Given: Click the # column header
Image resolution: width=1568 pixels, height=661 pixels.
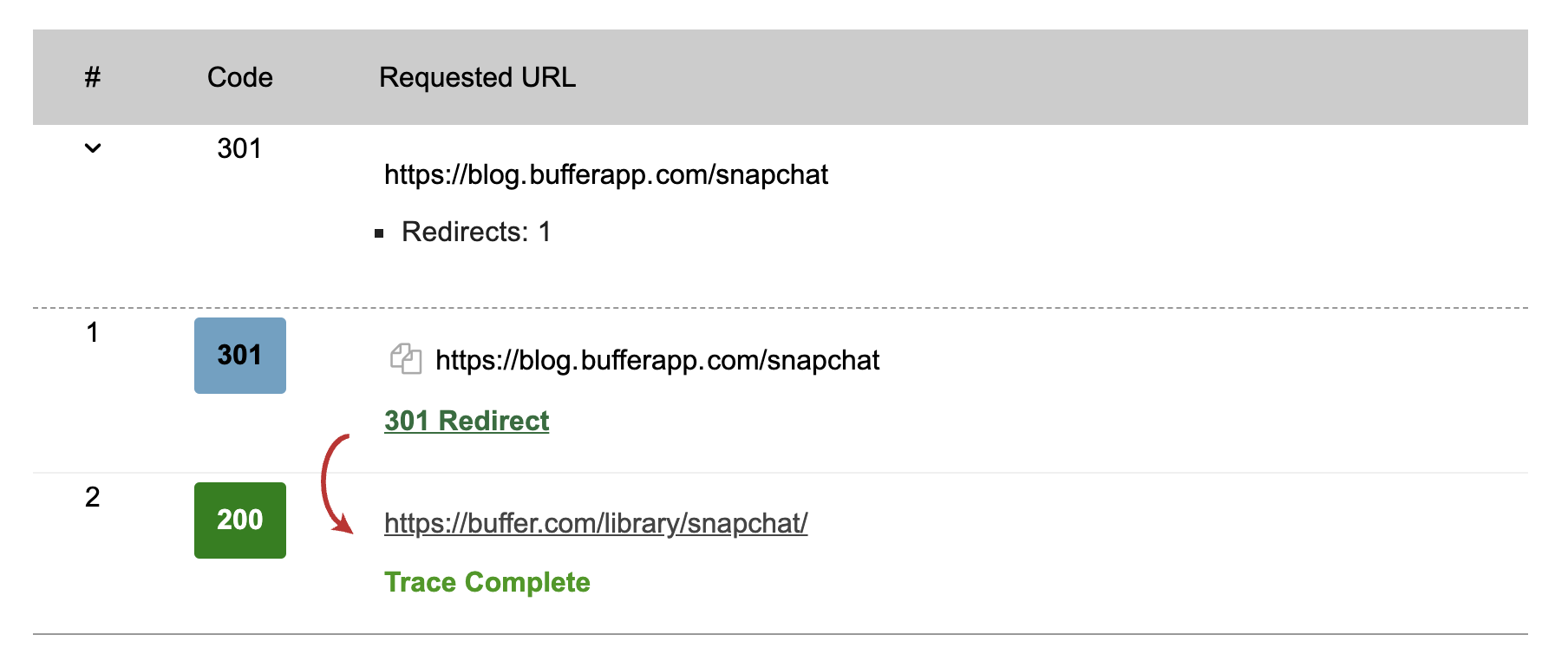Looking at the screenshot, I should pos(91,76).
